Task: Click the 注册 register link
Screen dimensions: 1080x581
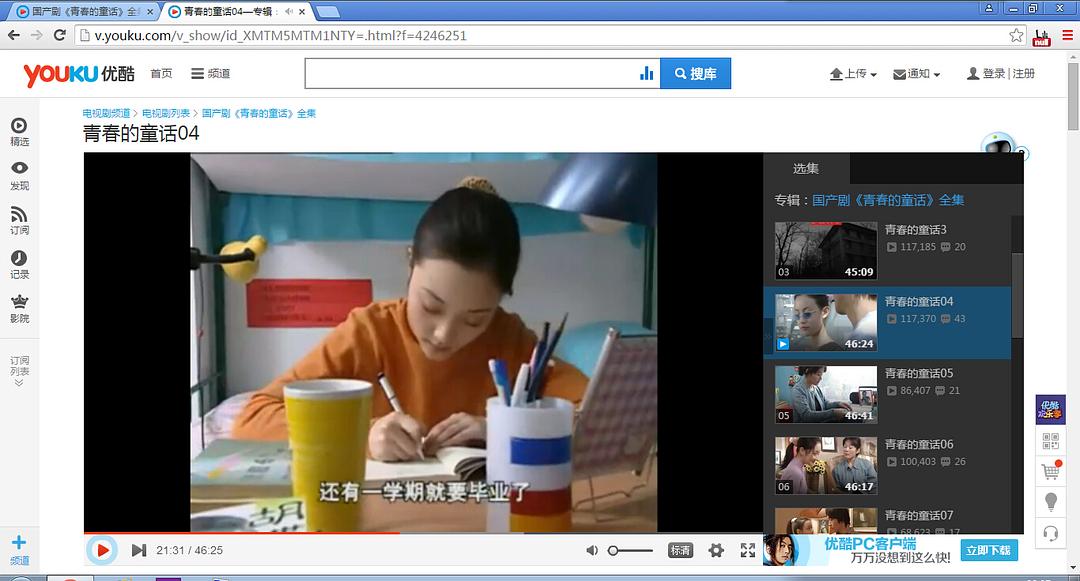Action: click(x=1024, y=74)
